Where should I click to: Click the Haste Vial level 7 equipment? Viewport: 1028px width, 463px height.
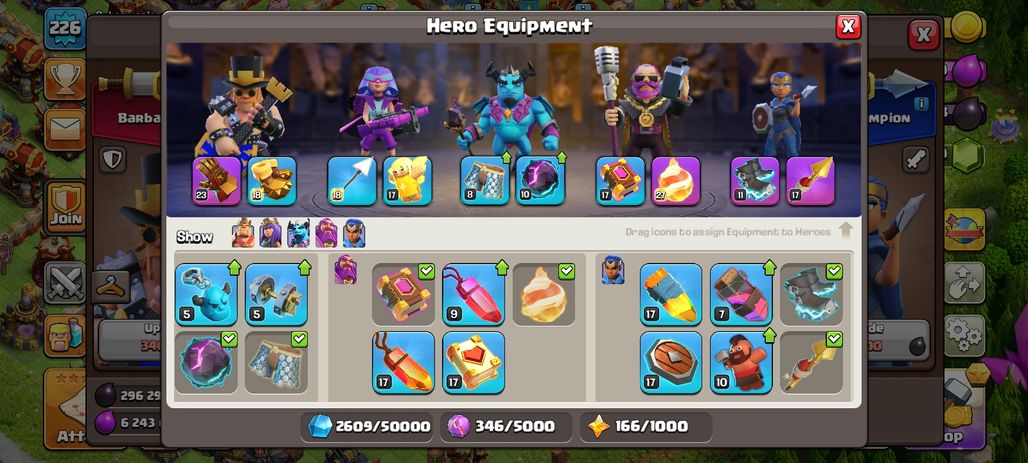point(741,294)
